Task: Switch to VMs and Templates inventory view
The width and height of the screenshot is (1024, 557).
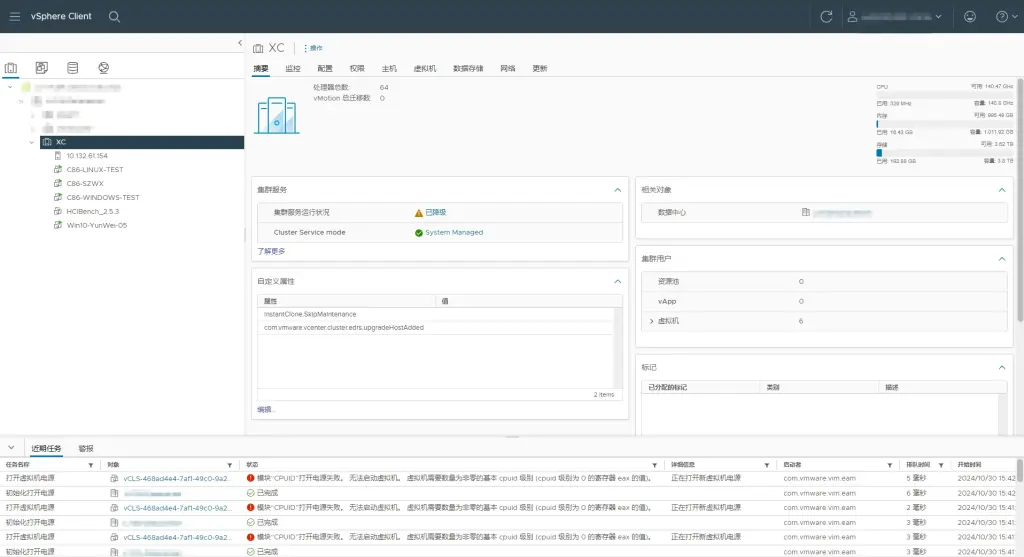Action: (x=41, y=68)
